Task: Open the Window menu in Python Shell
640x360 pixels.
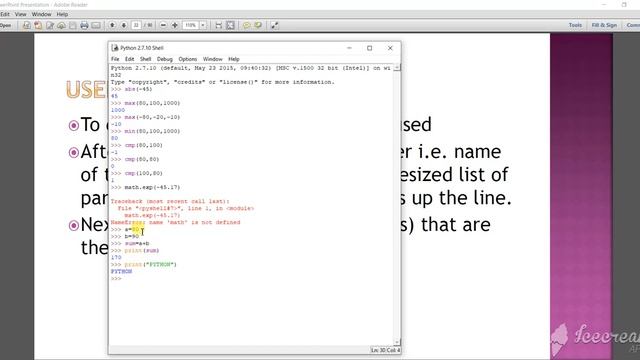Action: 213,59
